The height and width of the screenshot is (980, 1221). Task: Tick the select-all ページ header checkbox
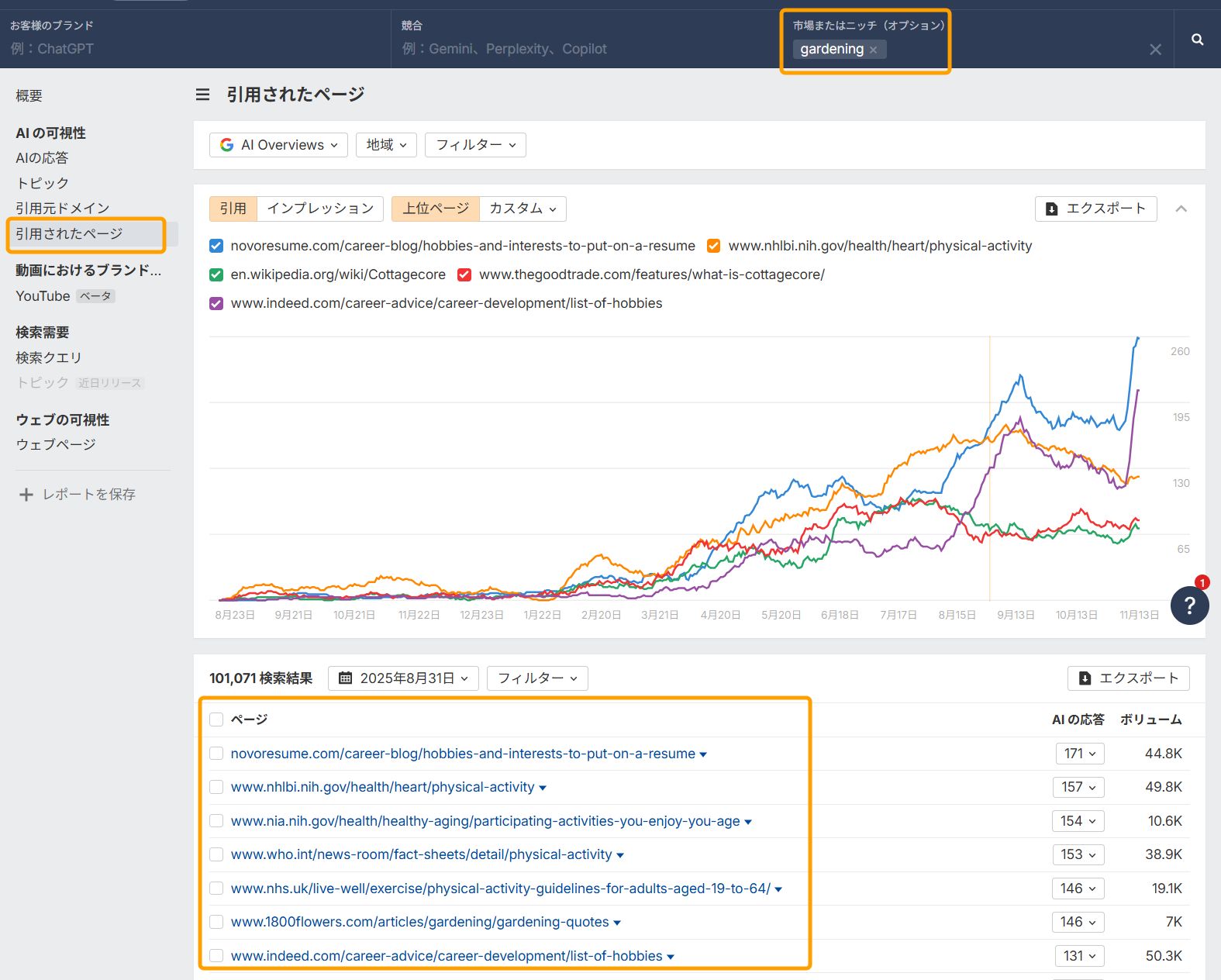217,719
